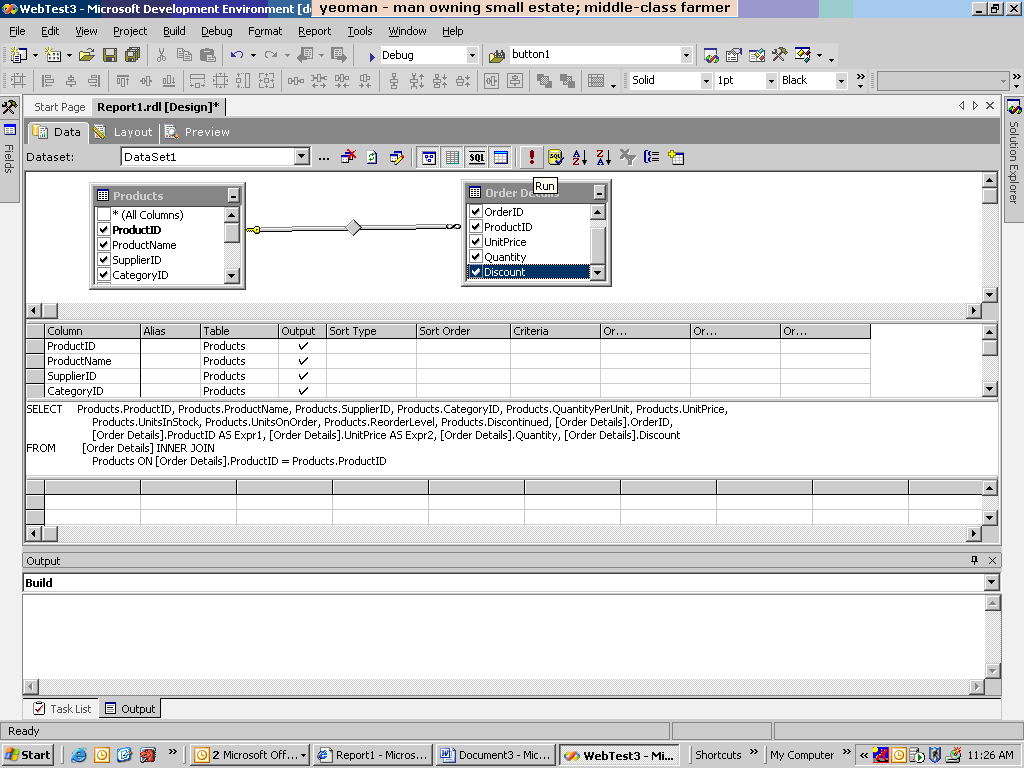The image size is (1024, 768).
Task: Click the Open File folder icon
Action: click(x=87, y=56)
